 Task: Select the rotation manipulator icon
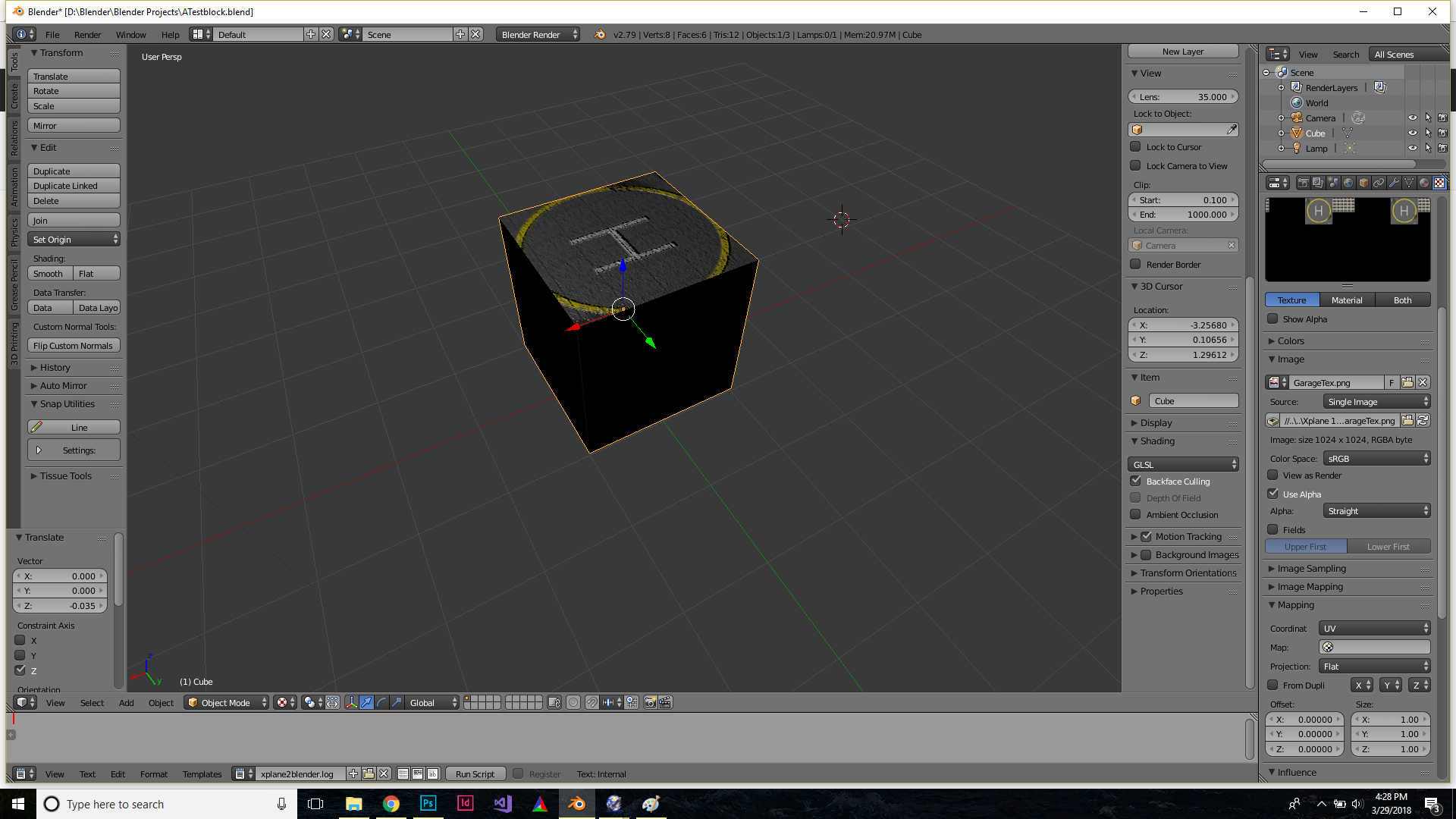(381, 703)
